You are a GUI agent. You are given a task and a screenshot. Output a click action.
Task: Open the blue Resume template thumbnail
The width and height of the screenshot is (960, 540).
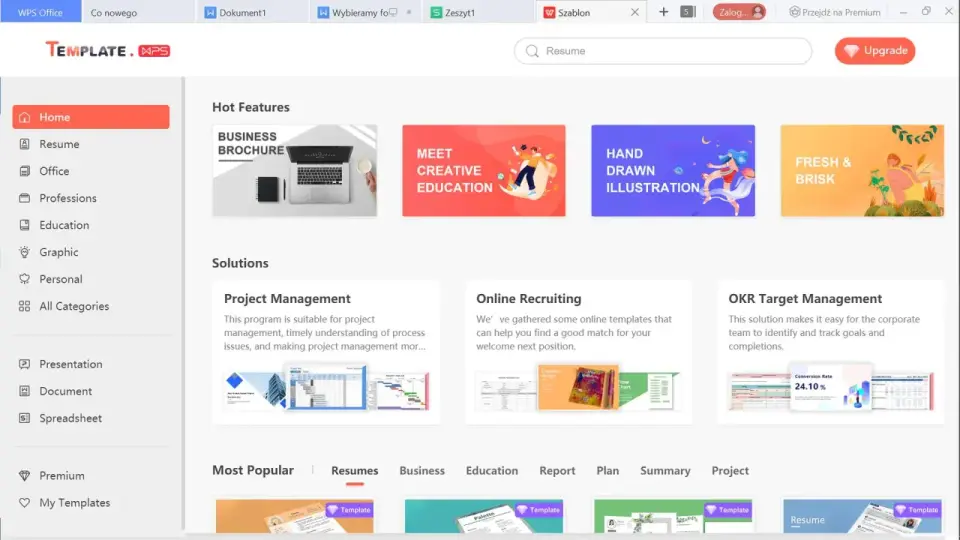pos(862,516)
